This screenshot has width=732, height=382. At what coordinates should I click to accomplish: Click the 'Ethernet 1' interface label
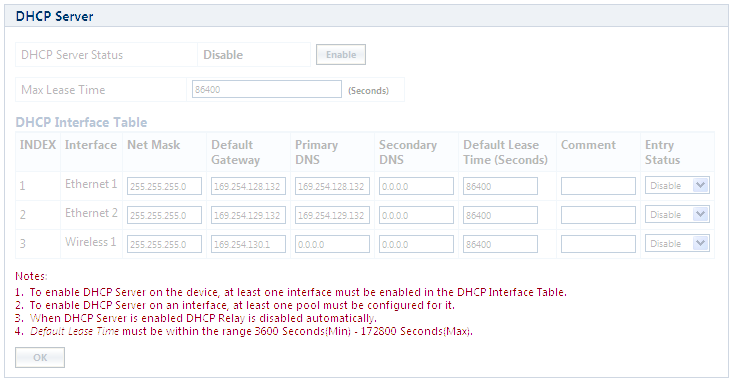(91, 184)
